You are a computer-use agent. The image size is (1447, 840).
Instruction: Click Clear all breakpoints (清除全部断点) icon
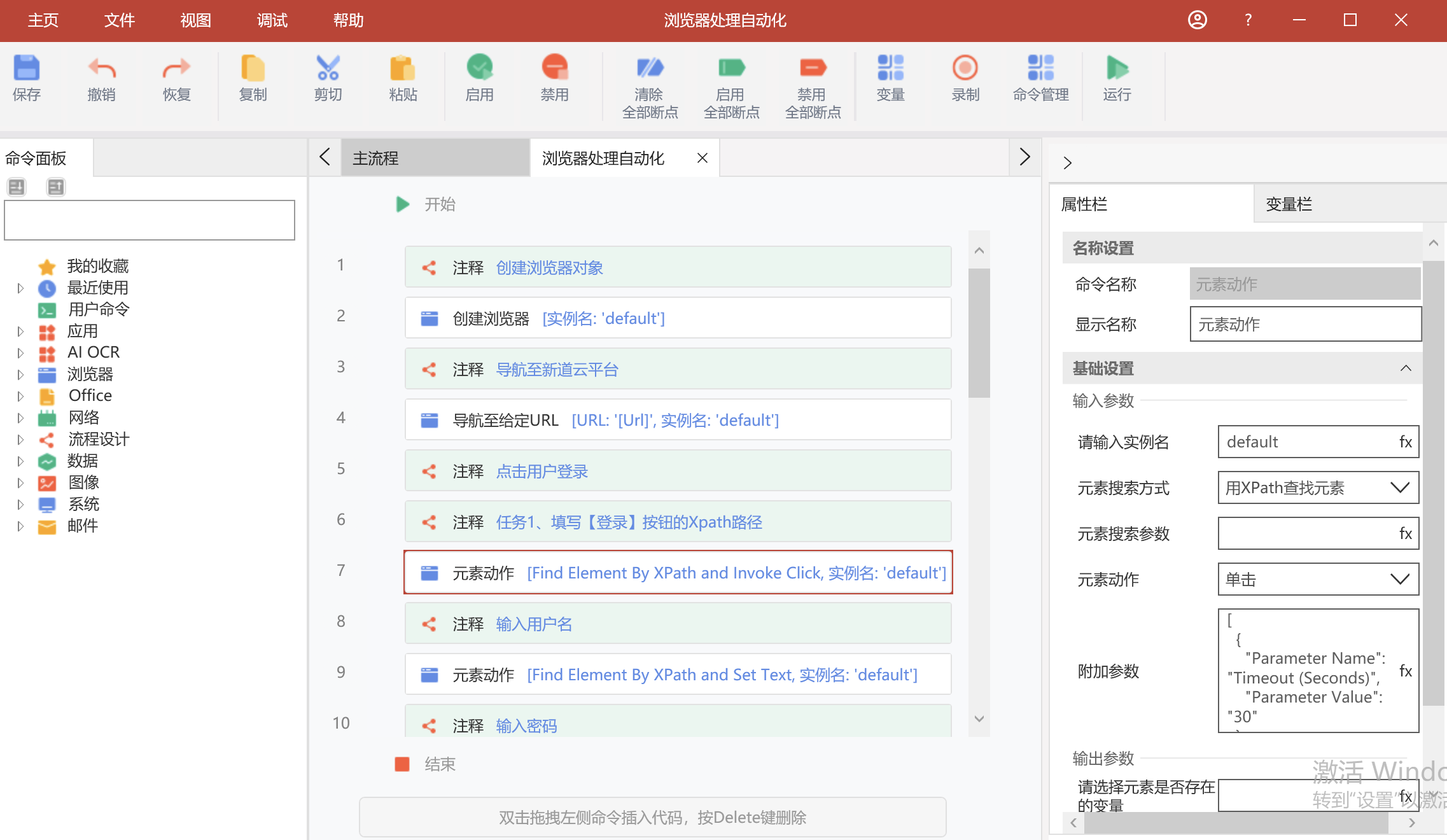[650, 69]
